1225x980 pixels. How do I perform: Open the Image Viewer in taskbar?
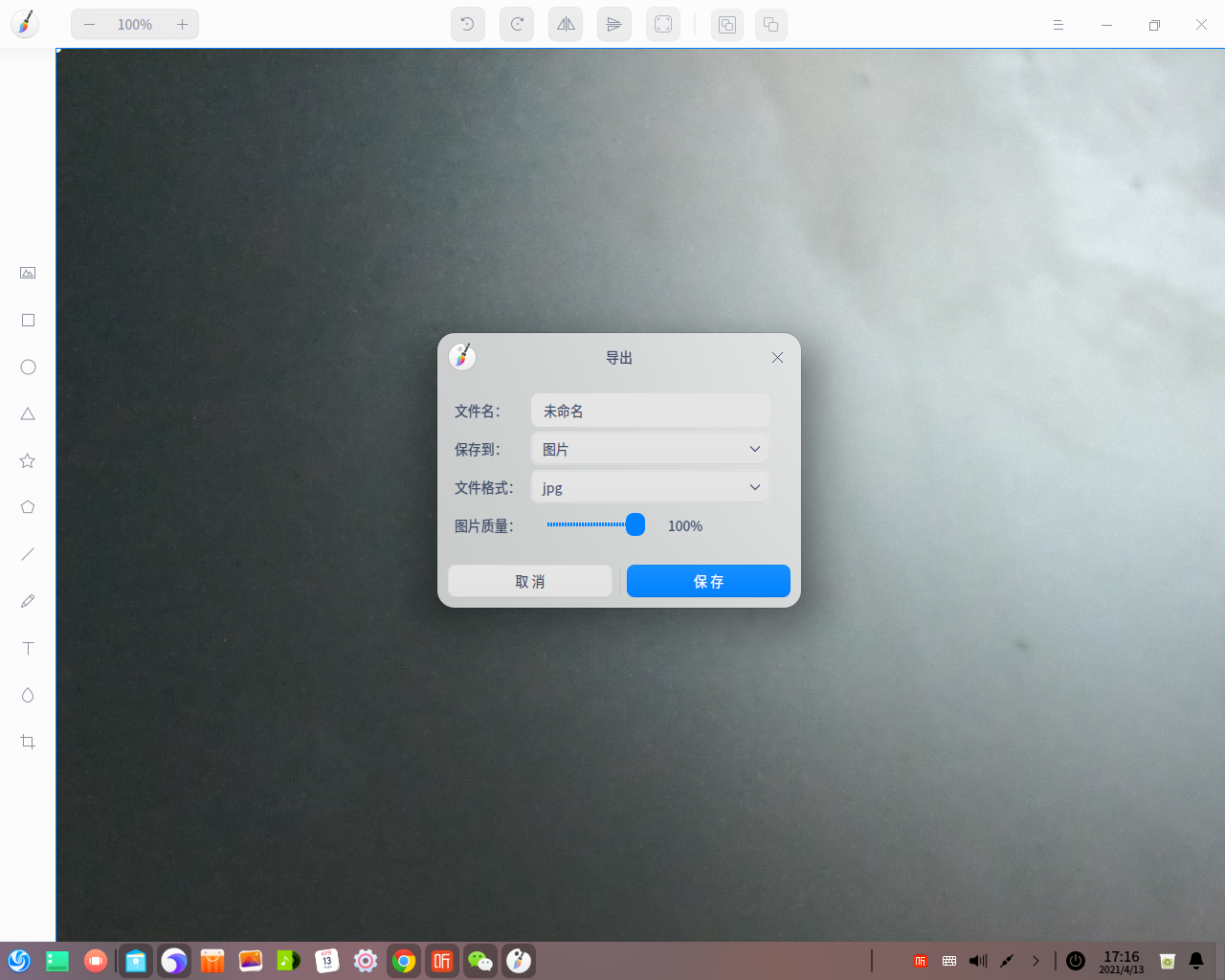tap(251, 961)
